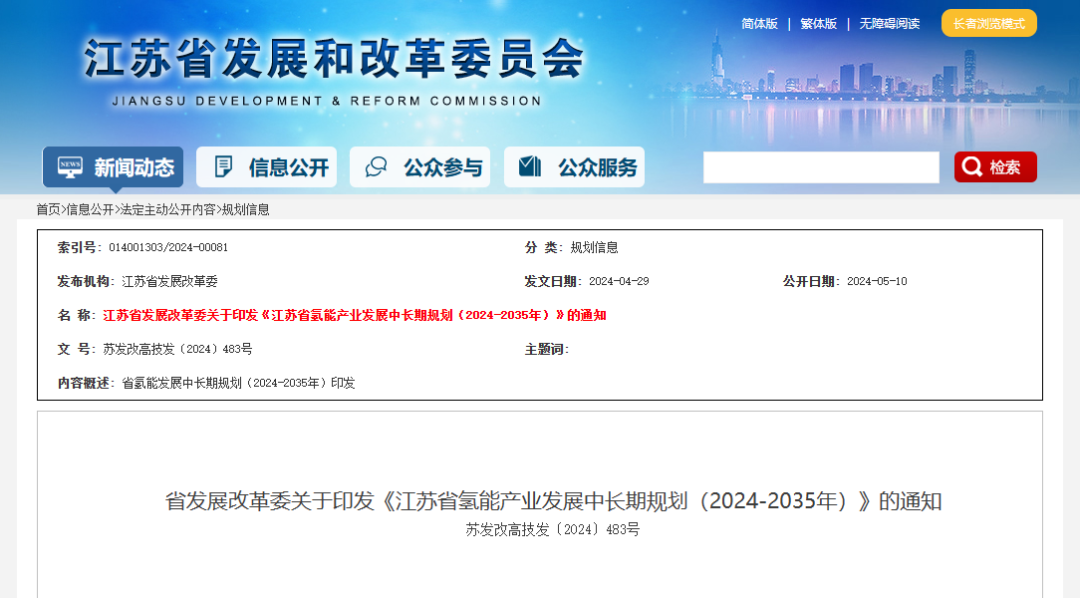
Task: Click the magnifier icon in the 检索 button
Action: pyautogui.click(x=972, y=167)
